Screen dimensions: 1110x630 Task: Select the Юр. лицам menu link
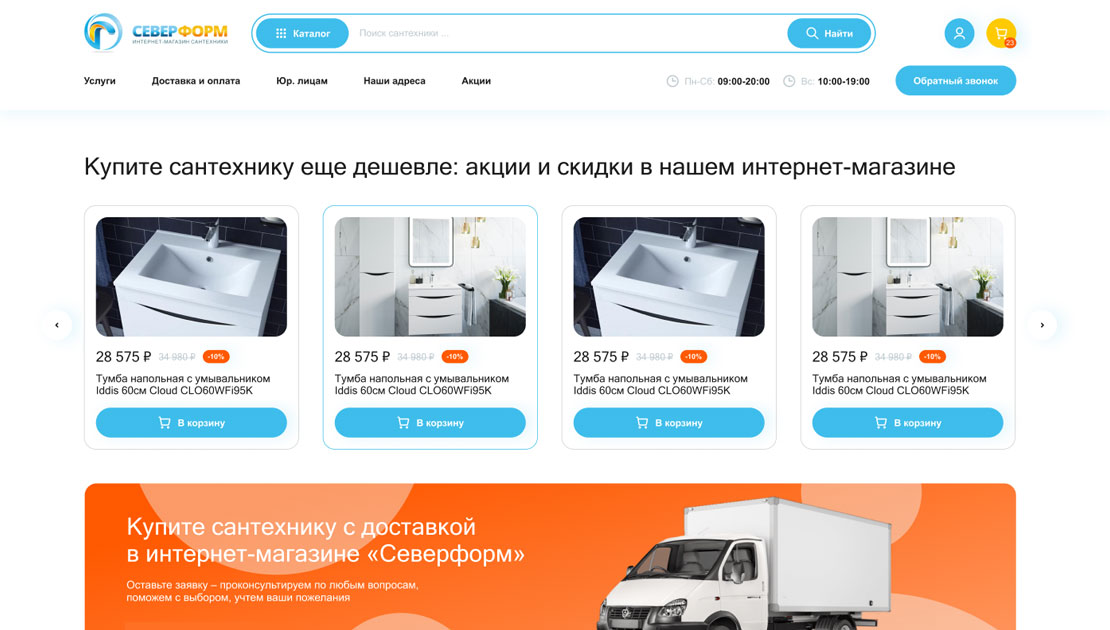click(x=302, y=81)
